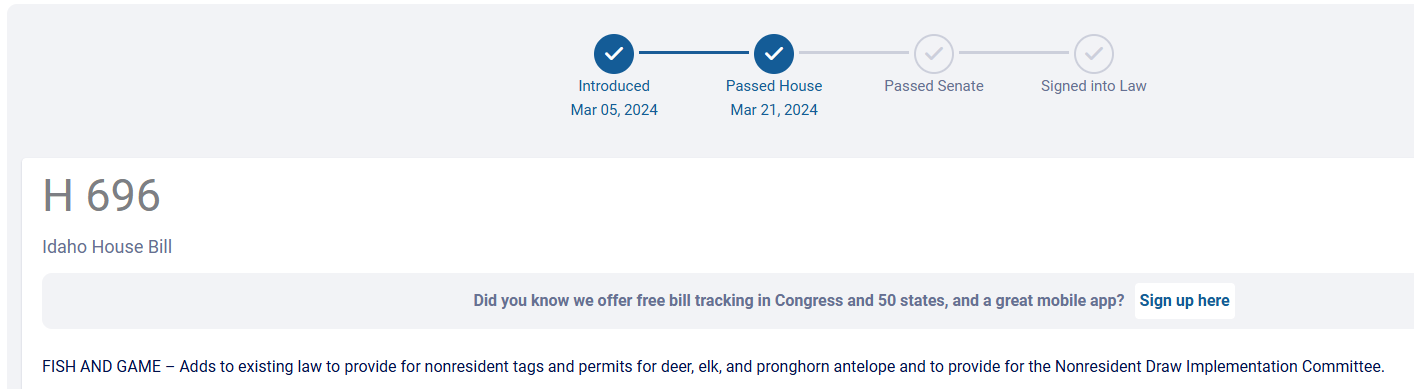Select the Introduced stage label
This screenshot has width=1414, height=389.
click(614, 86)
